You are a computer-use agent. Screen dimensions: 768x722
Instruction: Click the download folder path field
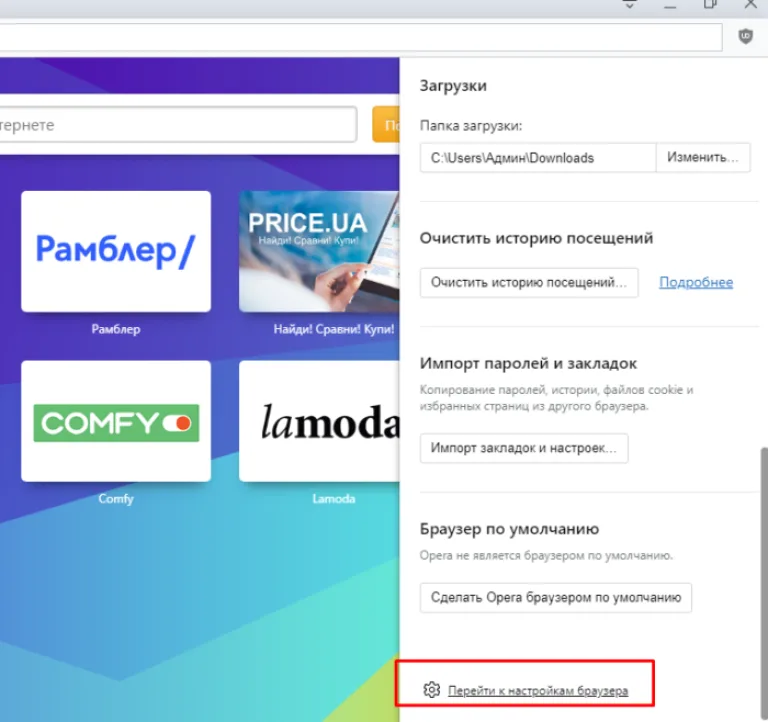click(x=538, y=157)
